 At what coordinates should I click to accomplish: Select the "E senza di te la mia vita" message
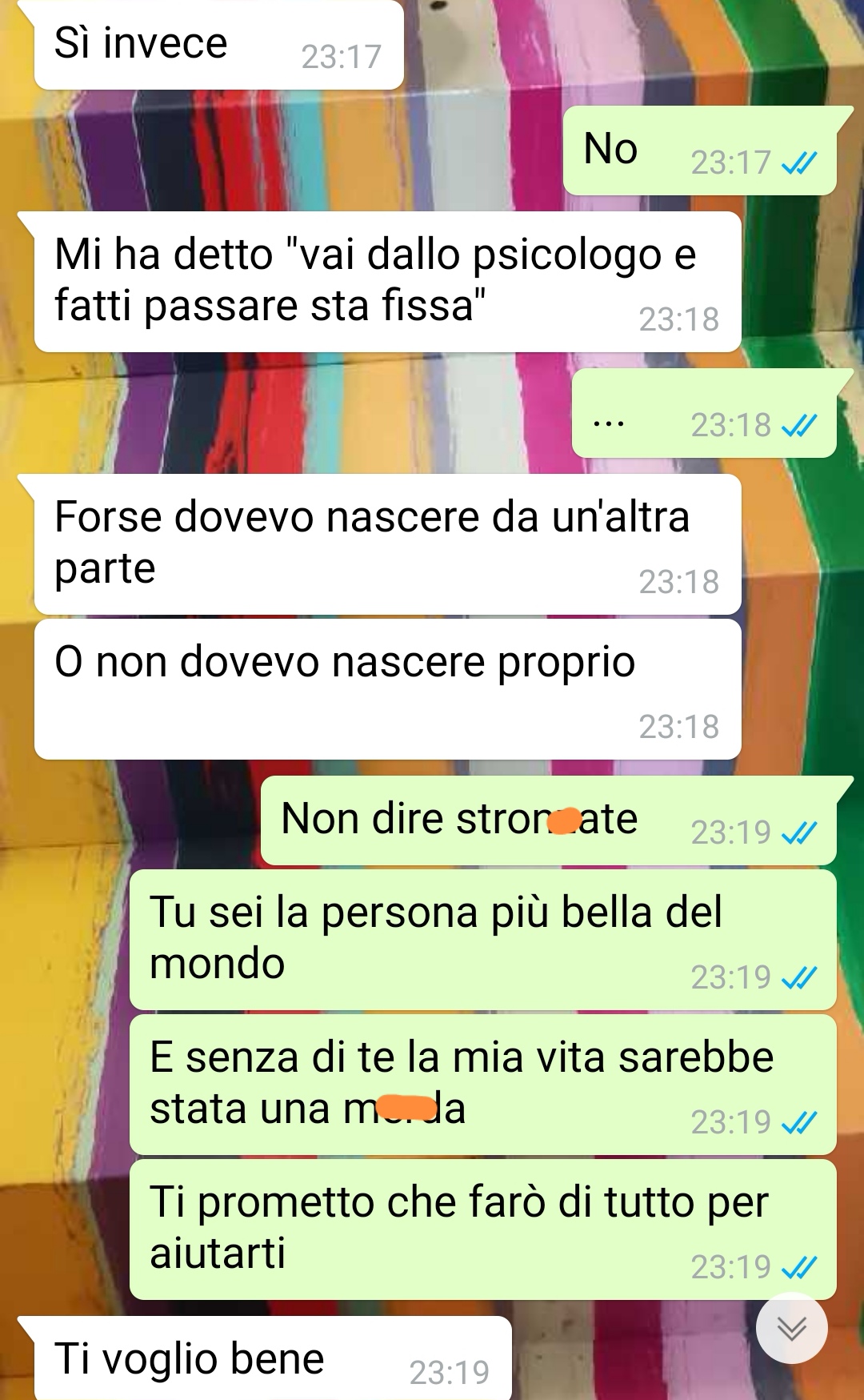(483, 1085)
